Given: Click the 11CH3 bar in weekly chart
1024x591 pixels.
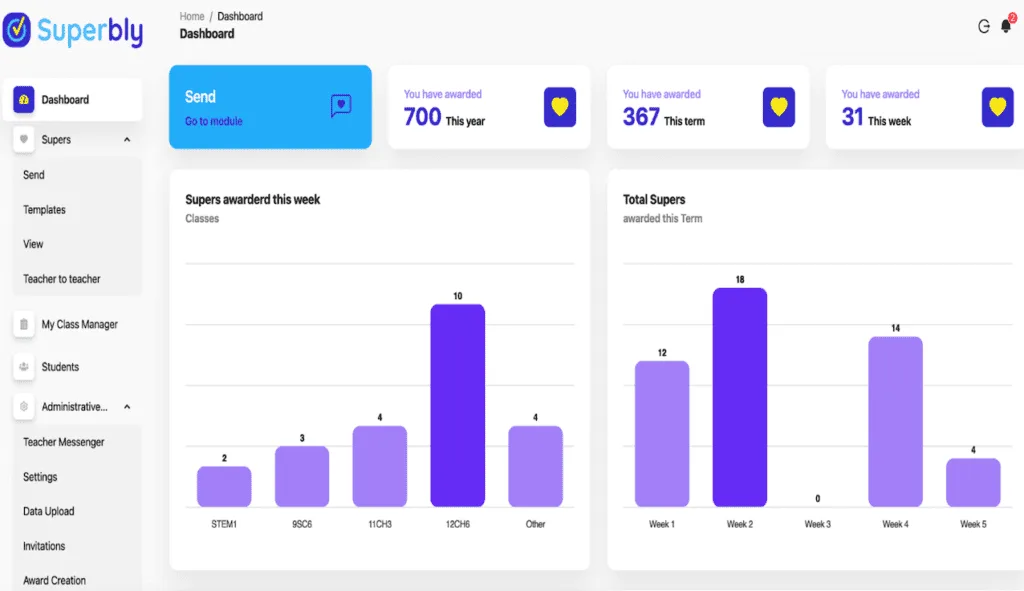Looking at the screenshot, I should tap(379, 466).
